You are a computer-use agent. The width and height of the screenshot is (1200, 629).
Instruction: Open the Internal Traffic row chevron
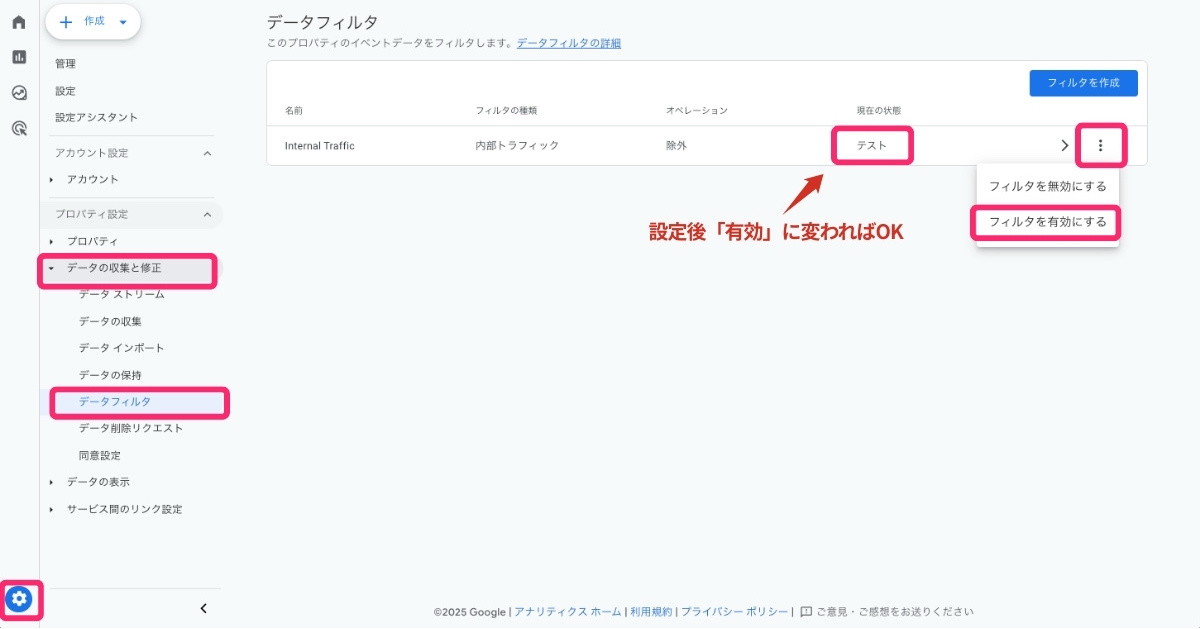1064,145
